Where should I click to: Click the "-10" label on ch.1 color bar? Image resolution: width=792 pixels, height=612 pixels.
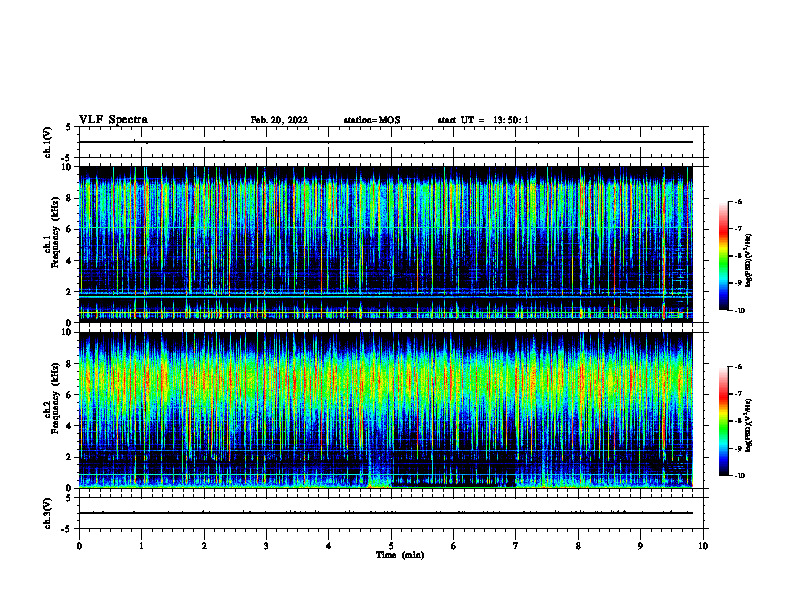pos(739,311)
